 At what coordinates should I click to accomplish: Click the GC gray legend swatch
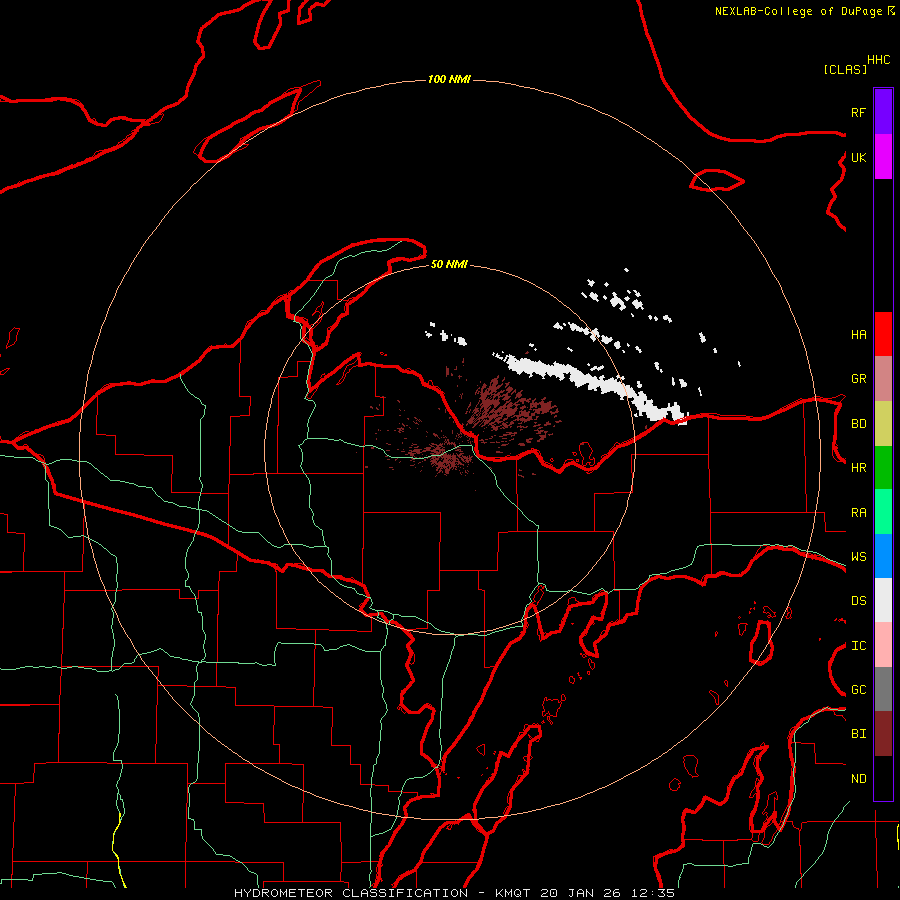pos(883,689)
